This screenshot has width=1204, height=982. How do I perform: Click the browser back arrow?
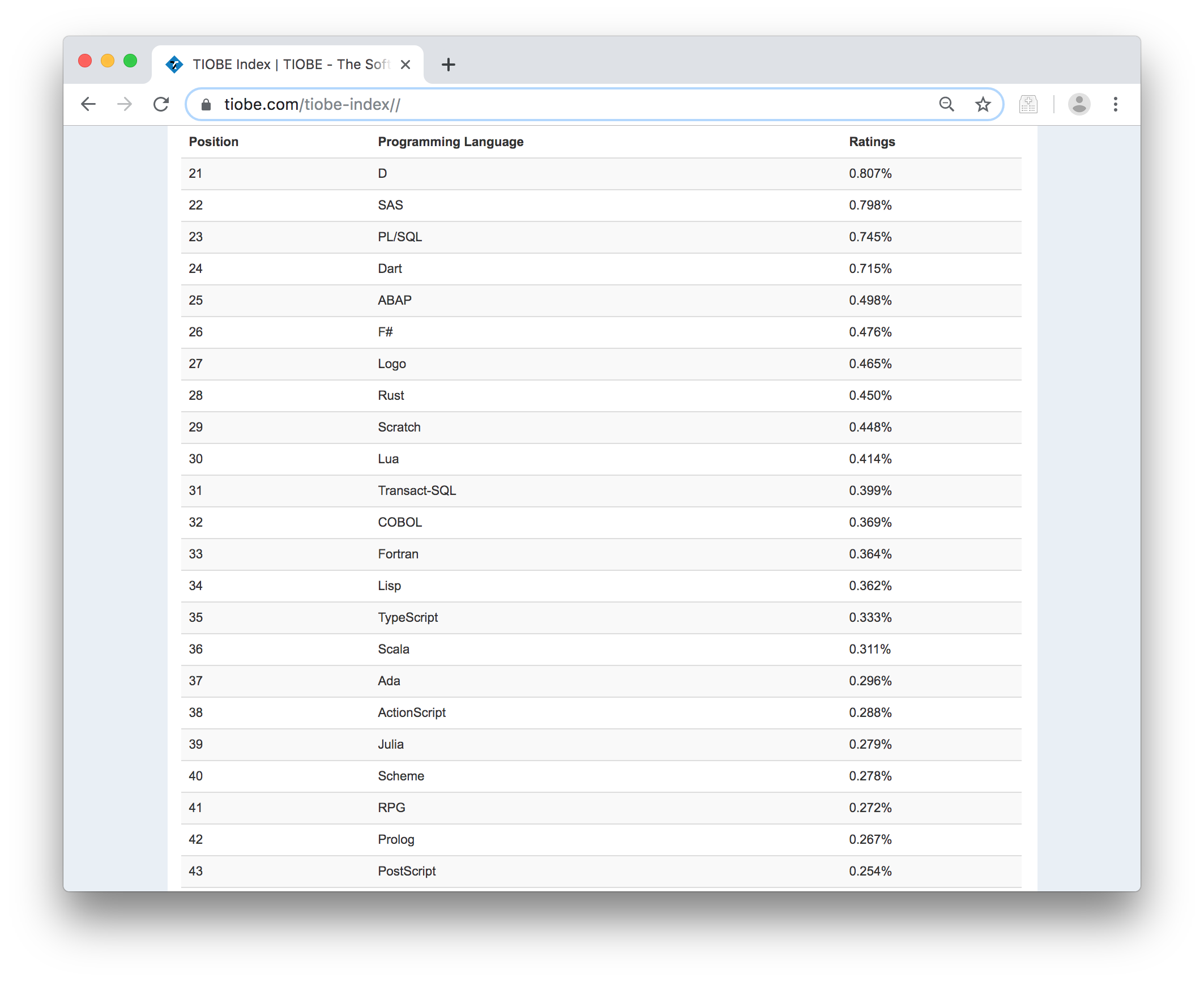(88, 104)
